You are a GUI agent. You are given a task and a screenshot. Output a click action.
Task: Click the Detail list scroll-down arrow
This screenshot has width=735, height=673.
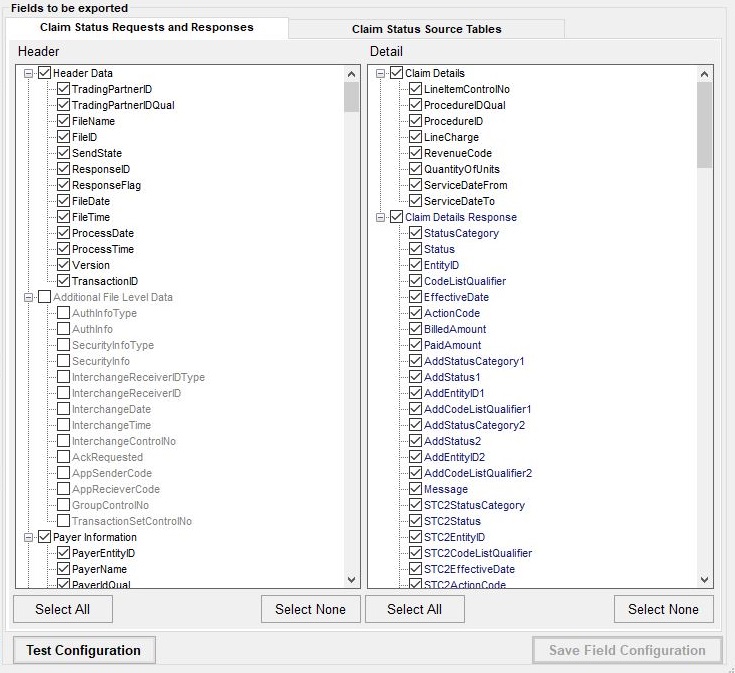(x=704, y=580)
